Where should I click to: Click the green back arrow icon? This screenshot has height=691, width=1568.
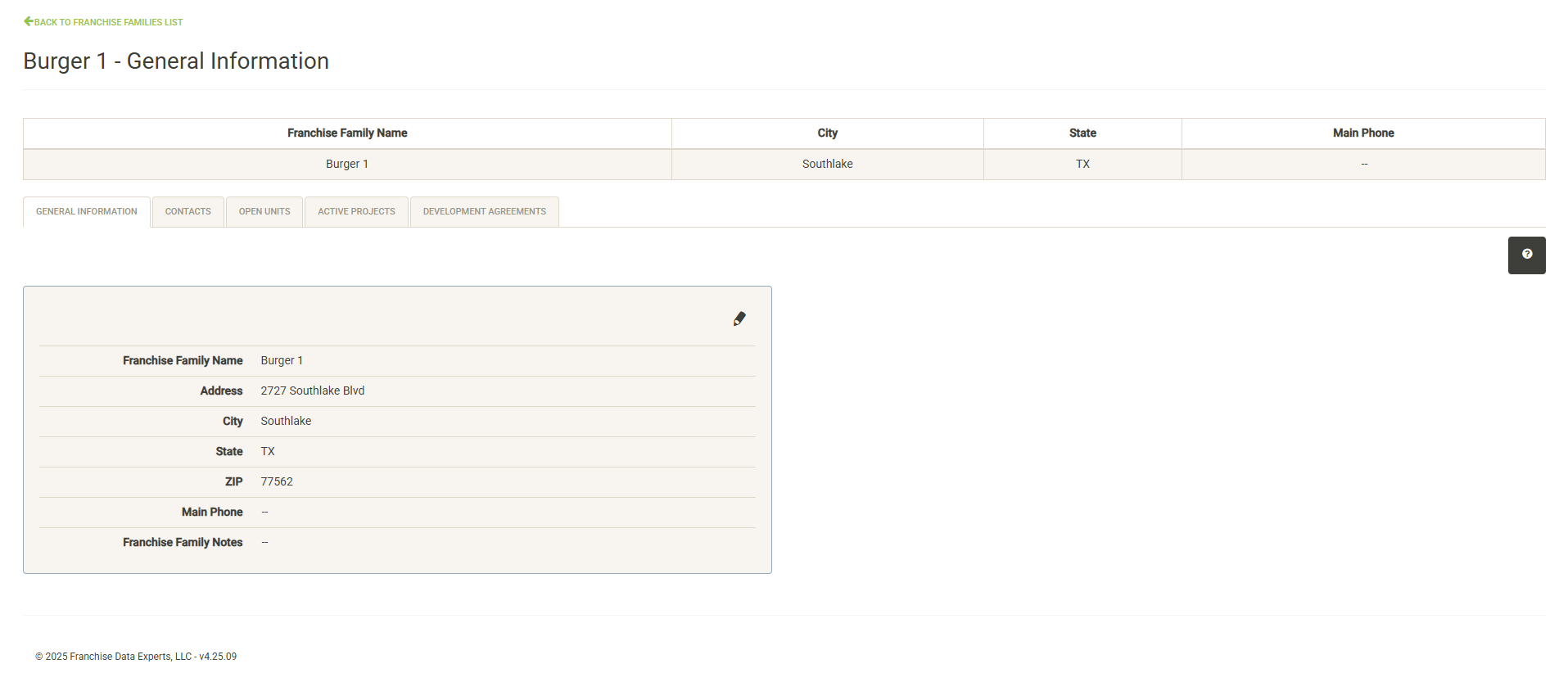tap(29, 21)
